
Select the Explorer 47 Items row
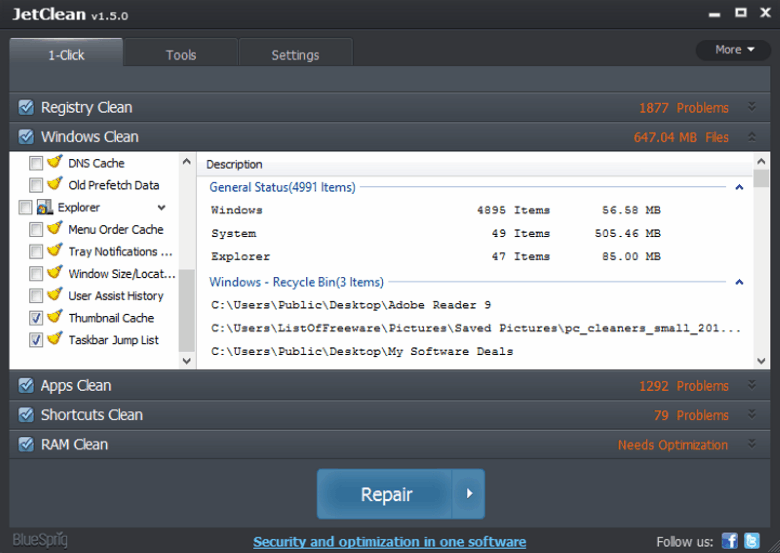(436, 256)
